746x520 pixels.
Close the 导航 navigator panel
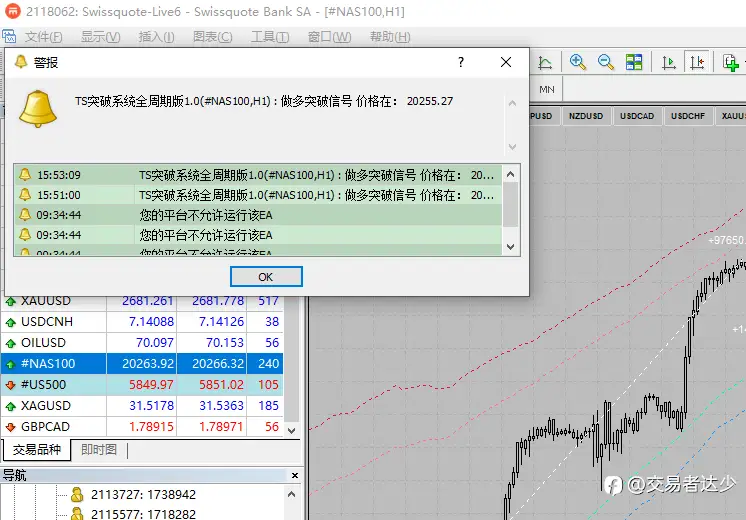point(294,475)
